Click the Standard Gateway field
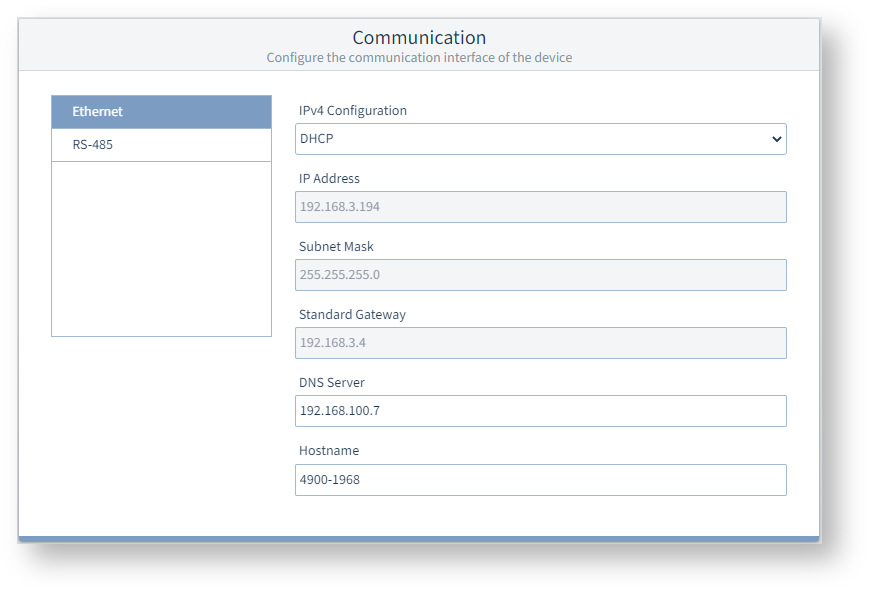This screenshot has height=592, width=870. click(x=540, y=343)
